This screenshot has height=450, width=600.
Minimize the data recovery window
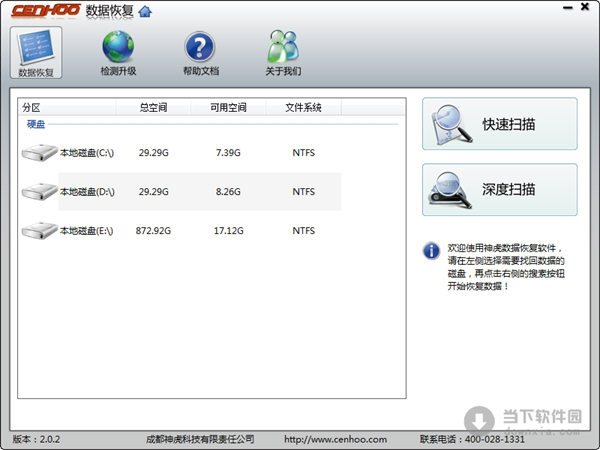pyautogui.click(x=568, y=8)
